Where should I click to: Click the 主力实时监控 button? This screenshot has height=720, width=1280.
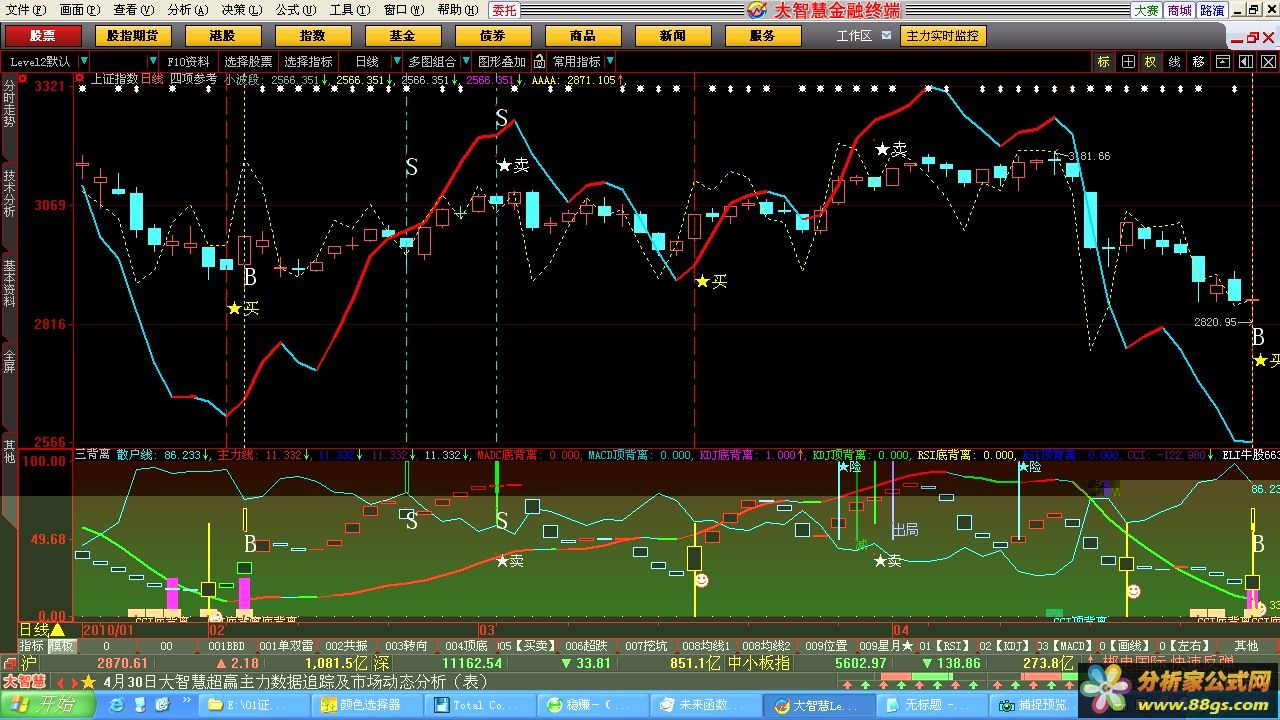pos(943,36)
